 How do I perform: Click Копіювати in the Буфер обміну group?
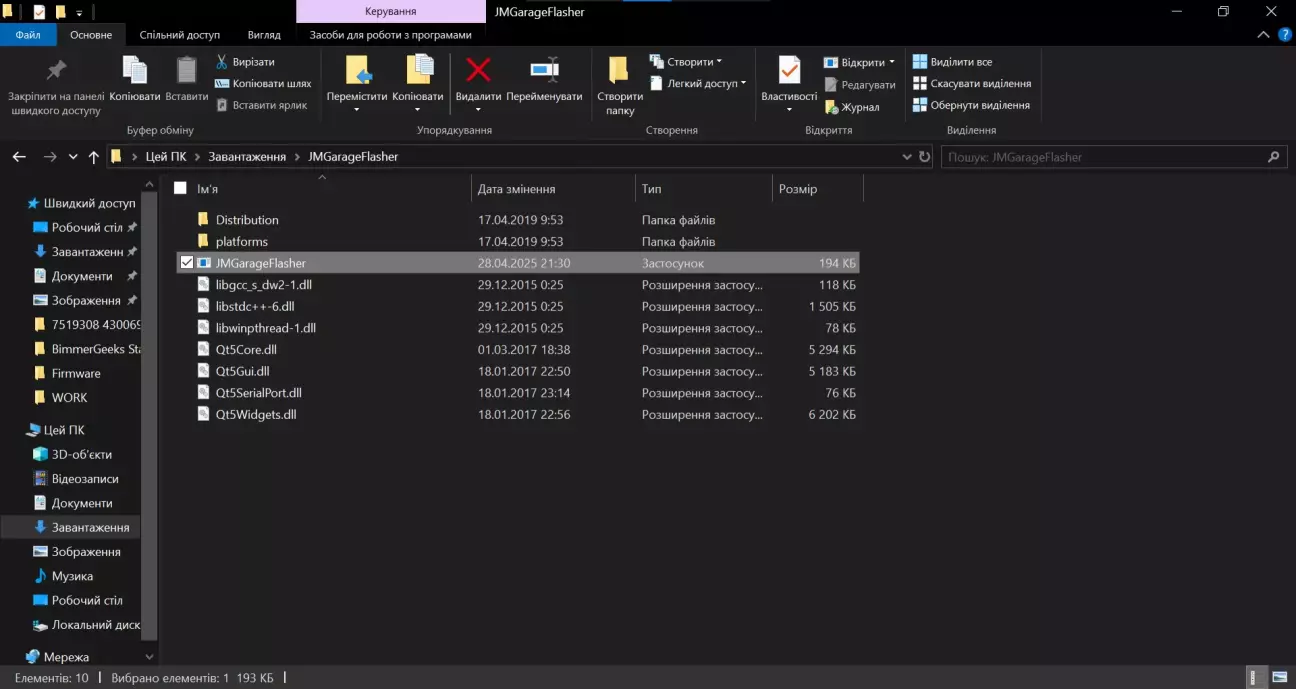click(x=134, y=79)
